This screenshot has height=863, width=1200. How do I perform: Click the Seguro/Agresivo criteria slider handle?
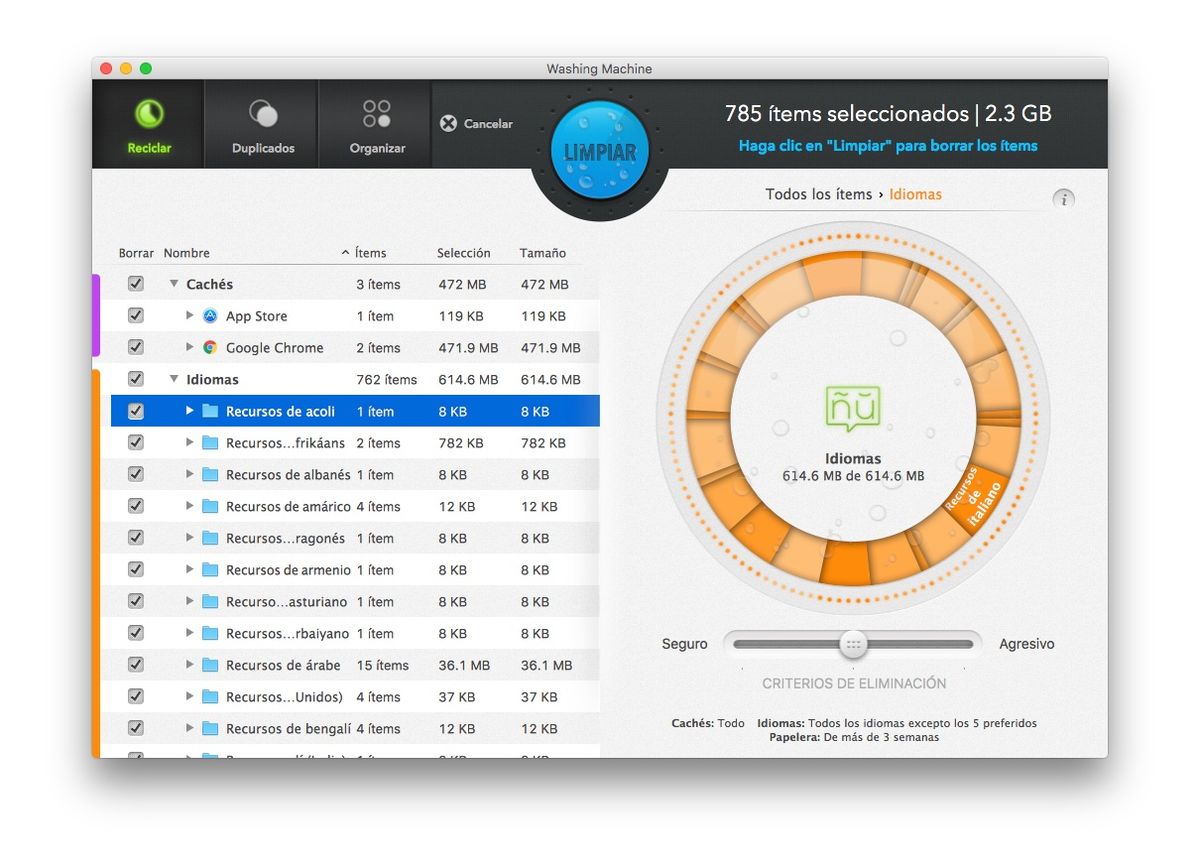coord(852,644)
